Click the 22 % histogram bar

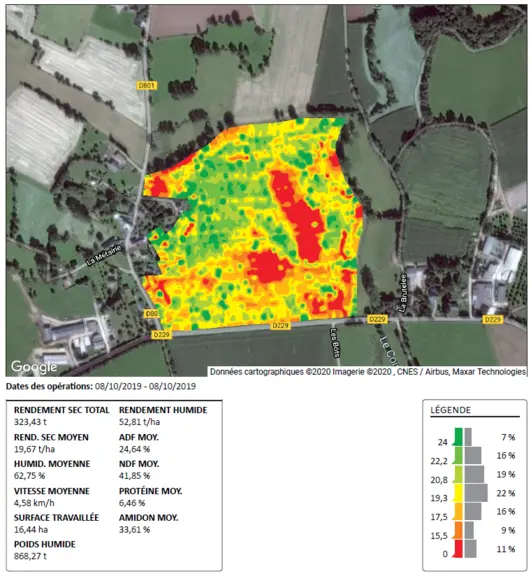(x=476, y=493)
